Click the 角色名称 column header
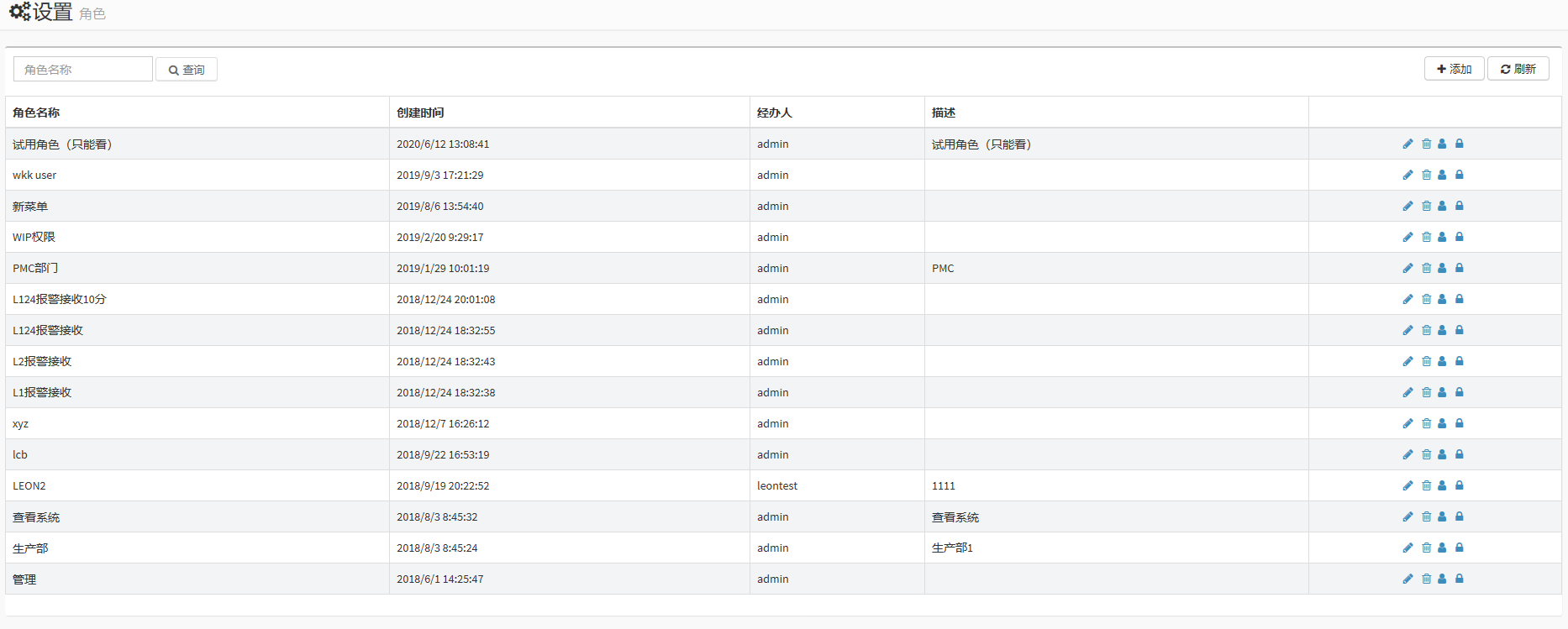The image size is (1568, 629). click(36, 113)
